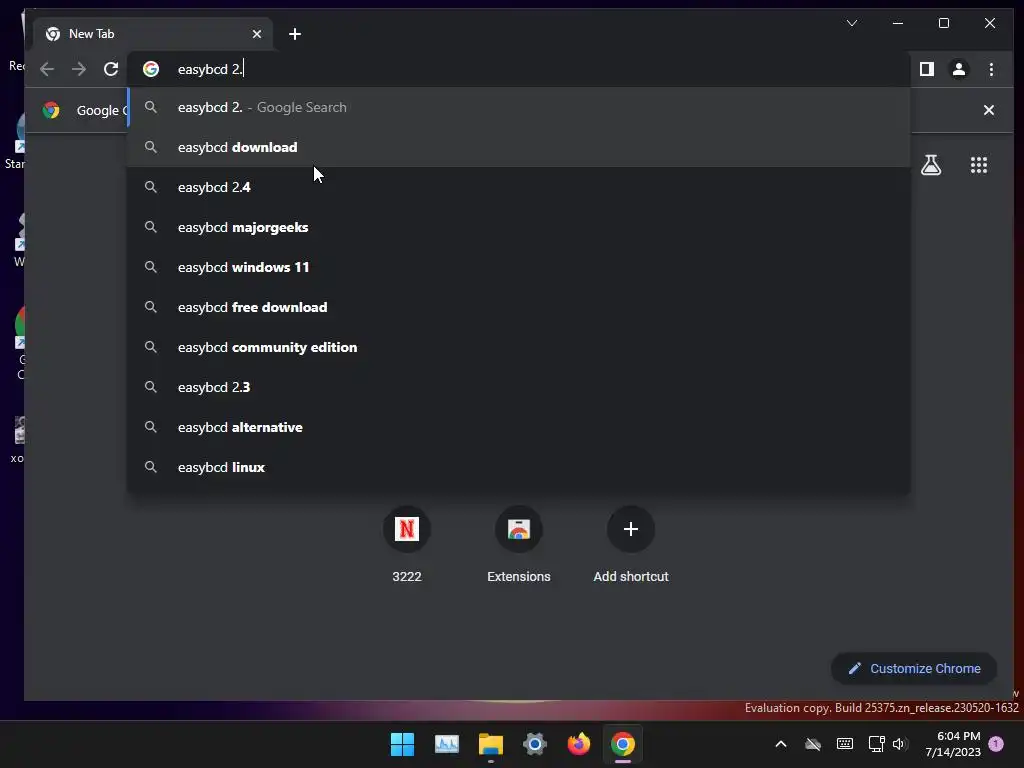Open the tab search chevron

pyautogui.click(x=852, y=23)
